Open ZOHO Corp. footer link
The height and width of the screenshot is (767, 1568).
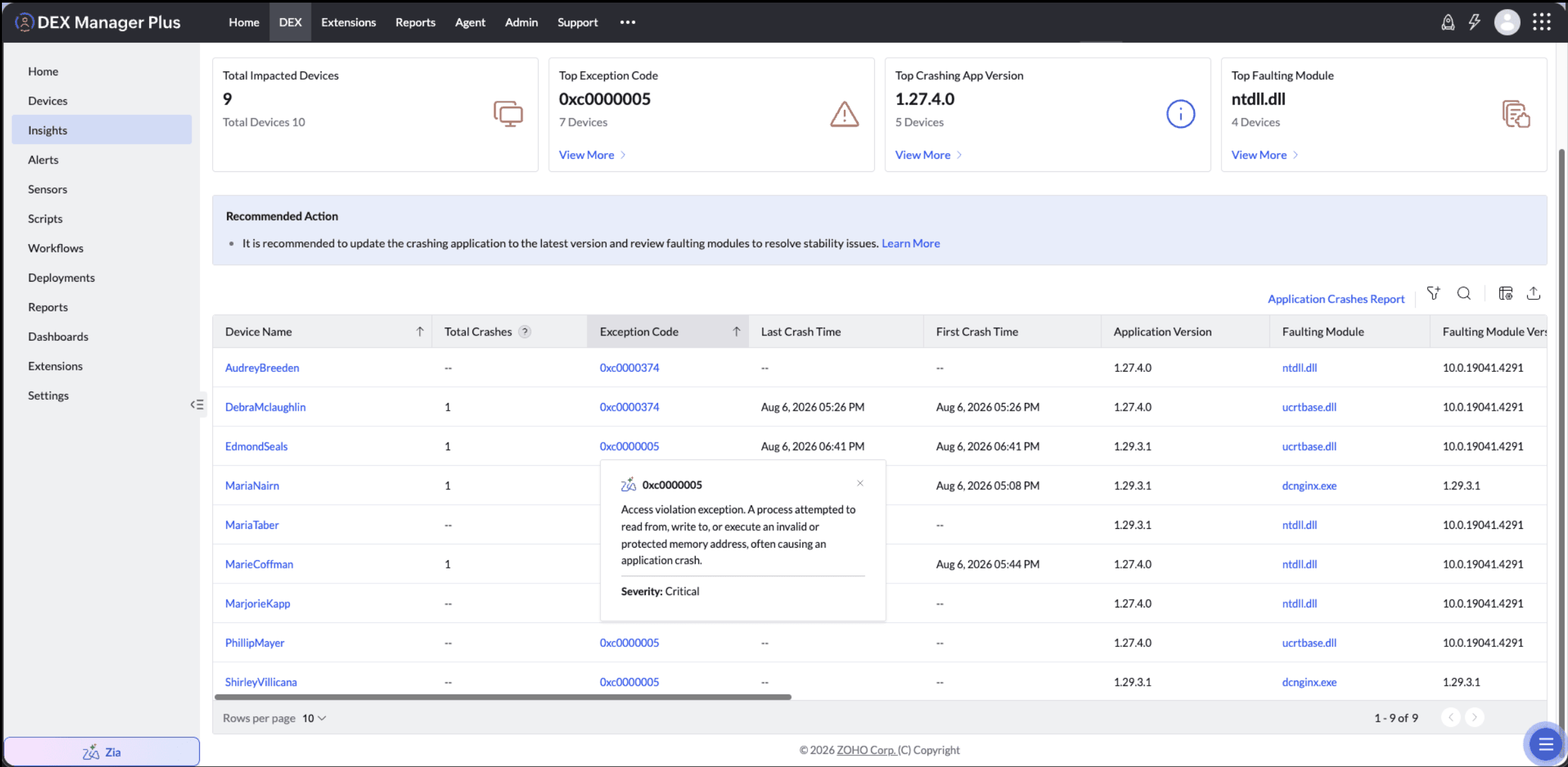[866, 750]
